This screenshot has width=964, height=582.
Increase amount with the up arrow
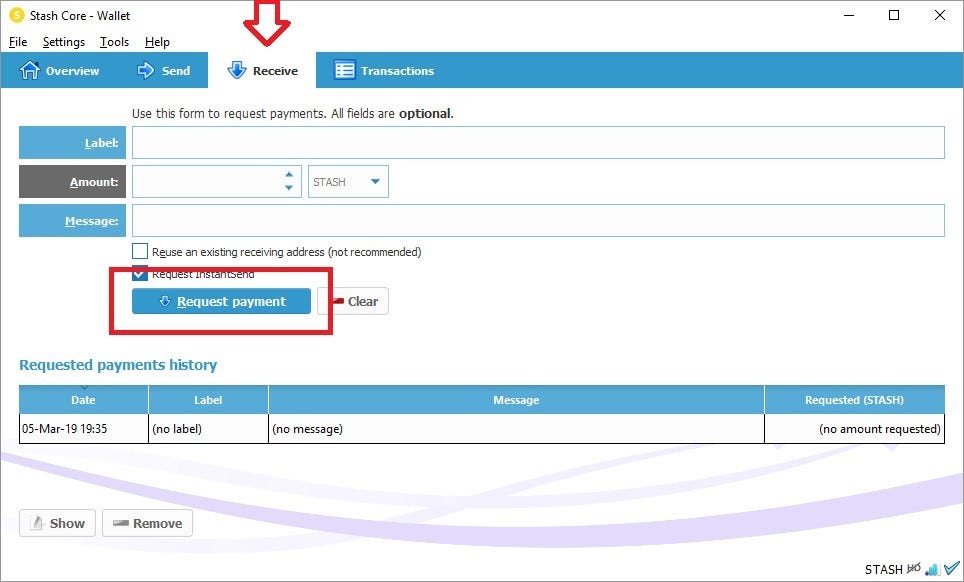pyautogui.click(x=289, y=175)
